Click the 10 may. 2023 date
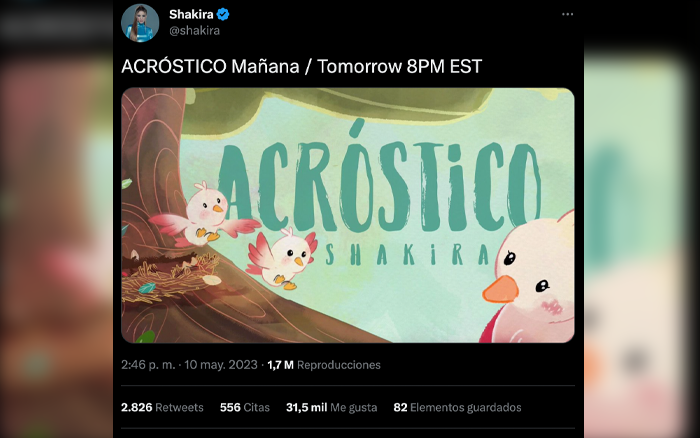700x438 pixels. tap(221, 365)
